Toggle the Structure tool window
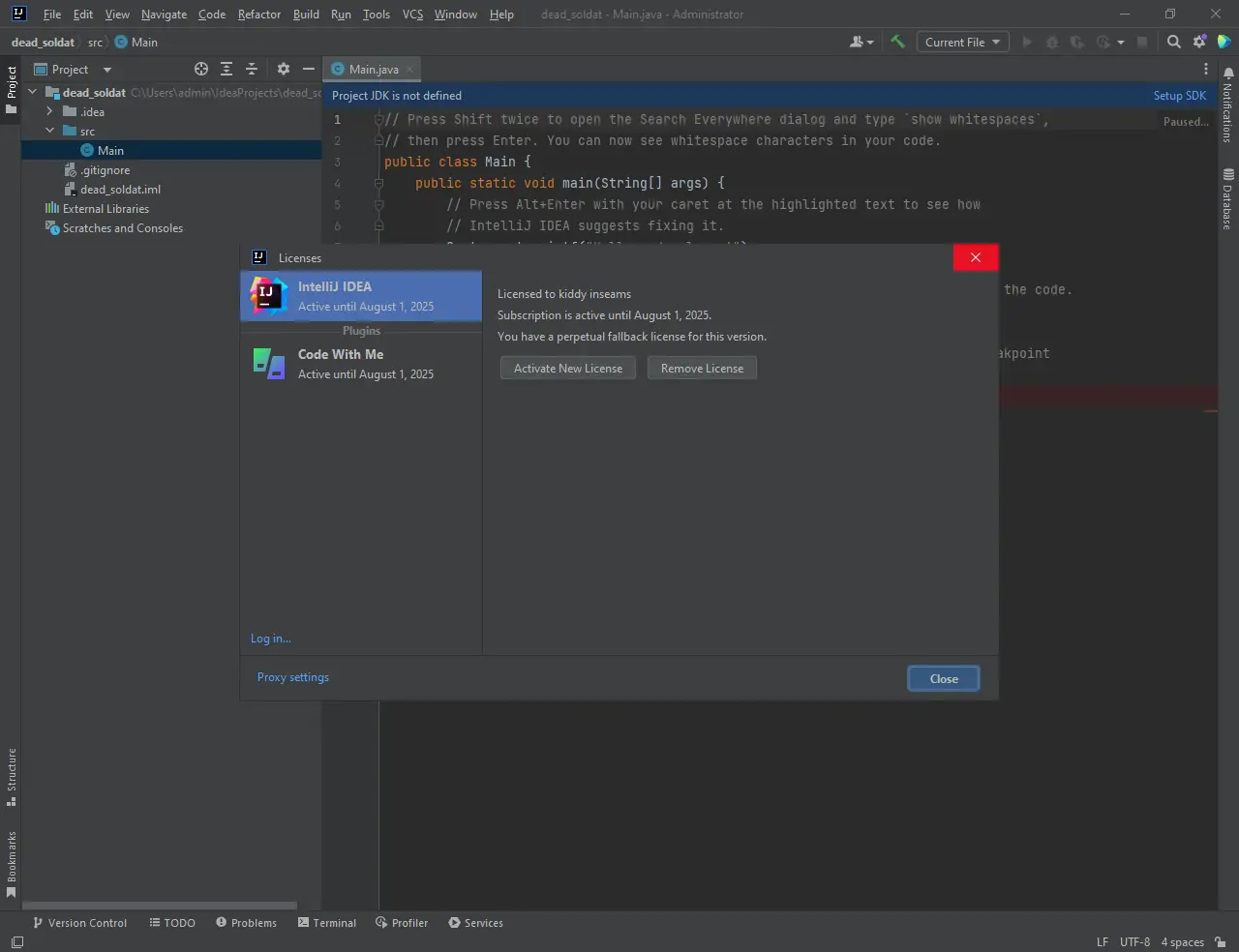The image size is (1239, 952). 12,776
